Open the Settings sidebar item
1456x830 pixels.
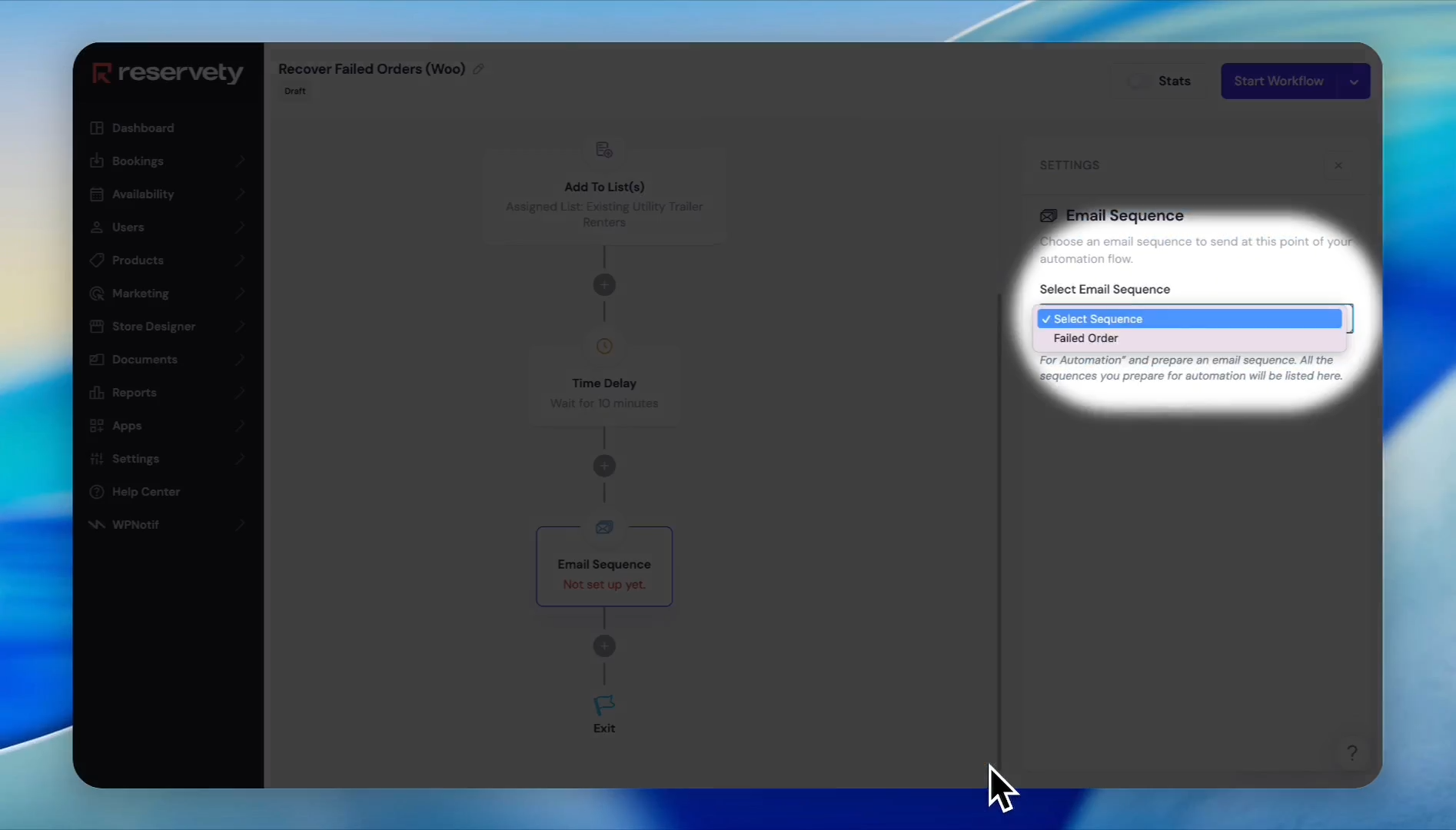135,458
